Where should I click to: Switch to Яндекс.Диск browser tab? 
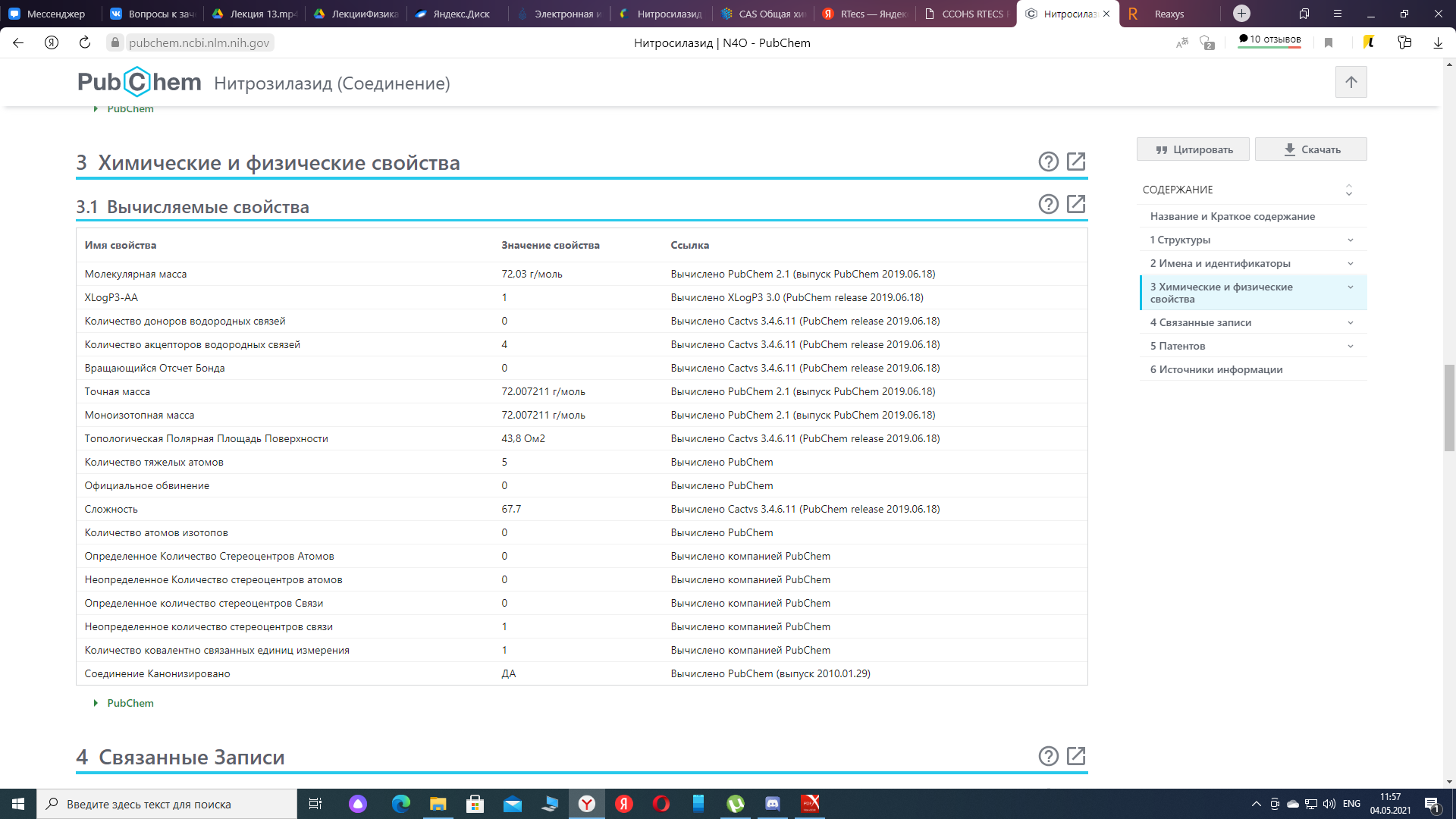pyautogui.click(x=460, y=14)
